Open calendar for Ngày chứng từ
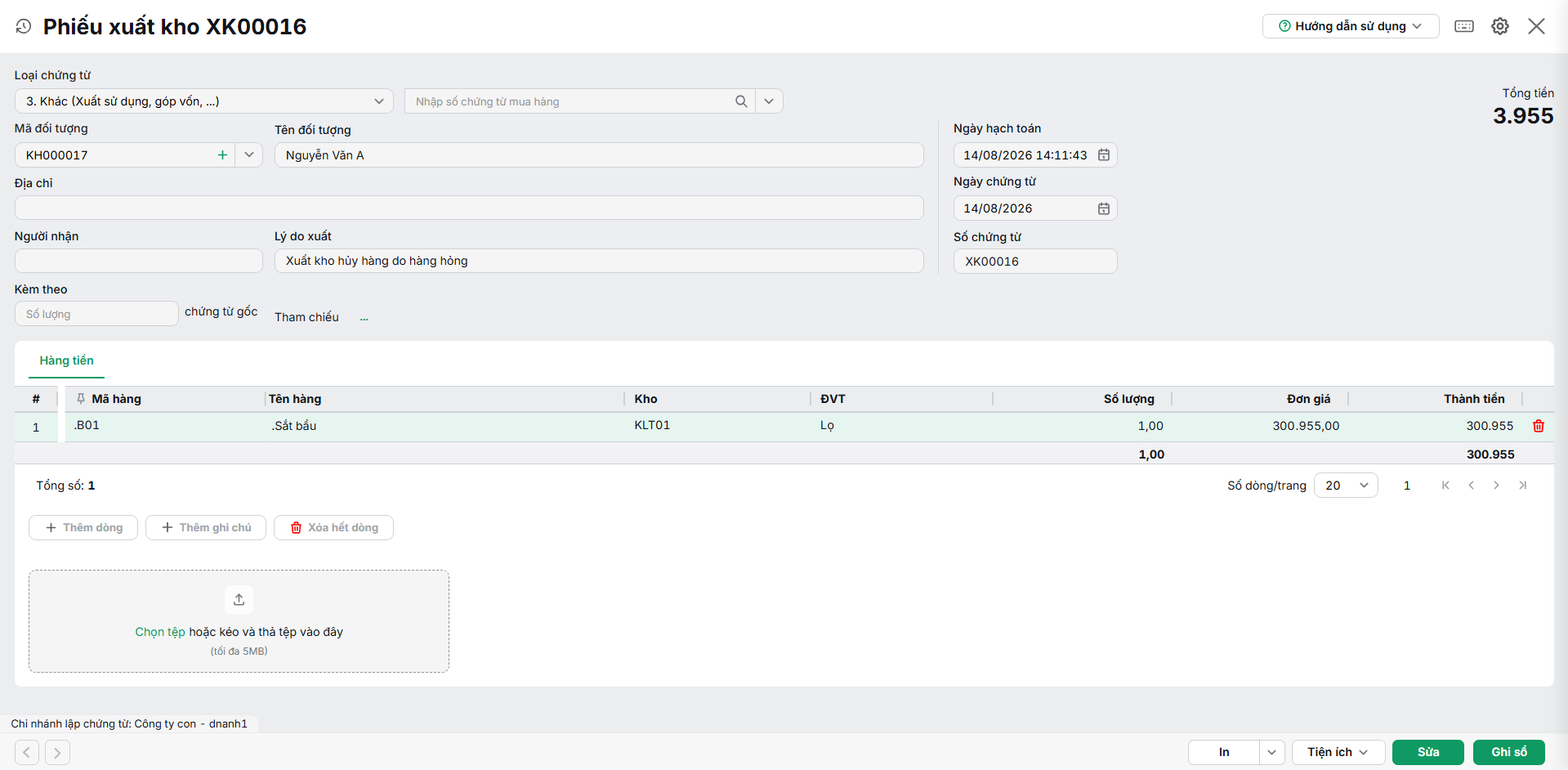The width and height of the screenshot is (1568, 770). tap(1104, 208)
